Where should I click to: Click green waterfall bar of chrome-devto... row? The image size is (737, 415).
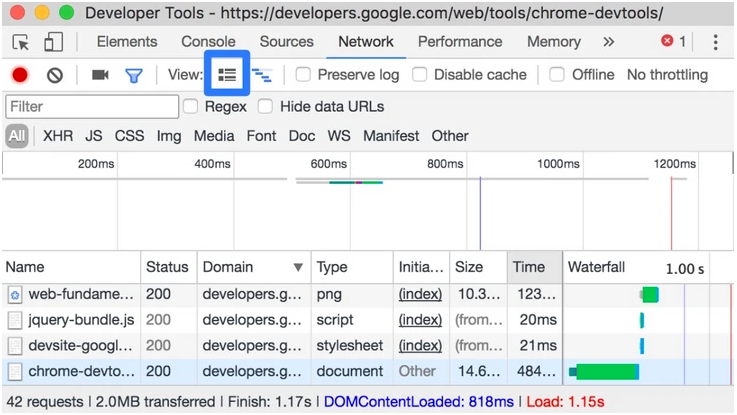(x=607, y=372)
